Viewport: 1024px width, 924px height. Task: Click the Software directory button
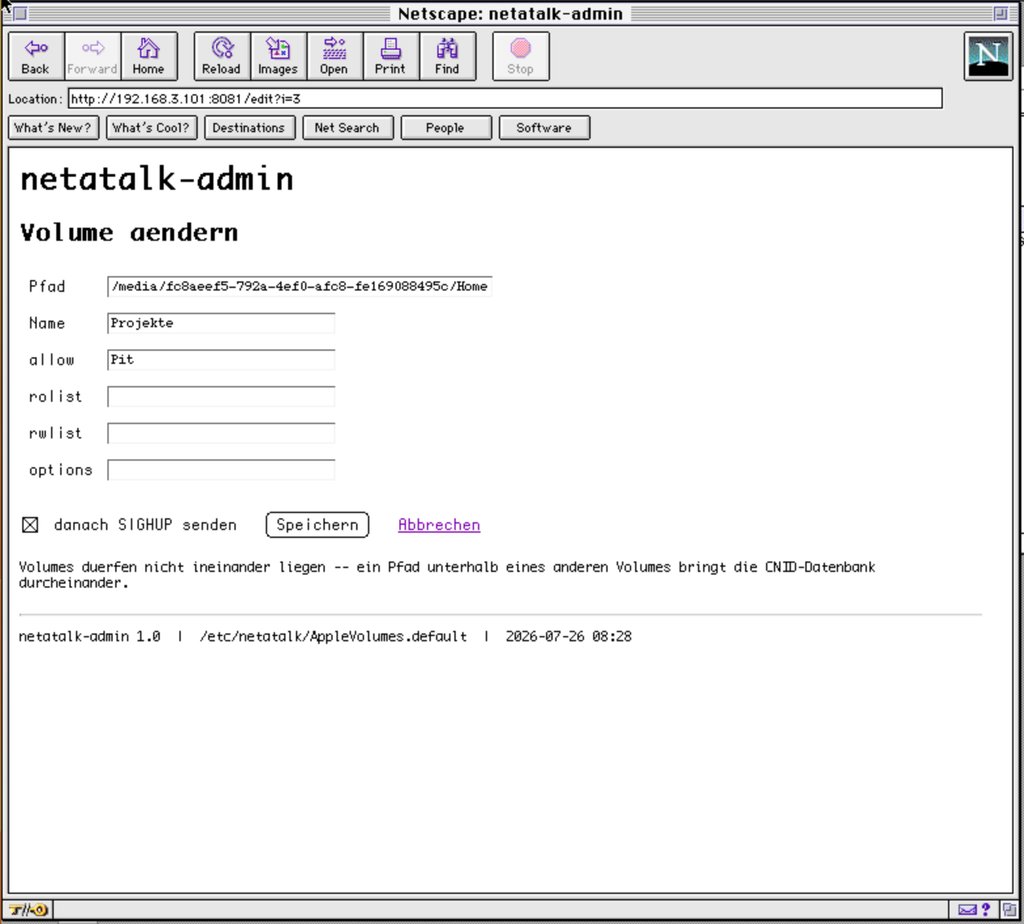click(544, 127)
